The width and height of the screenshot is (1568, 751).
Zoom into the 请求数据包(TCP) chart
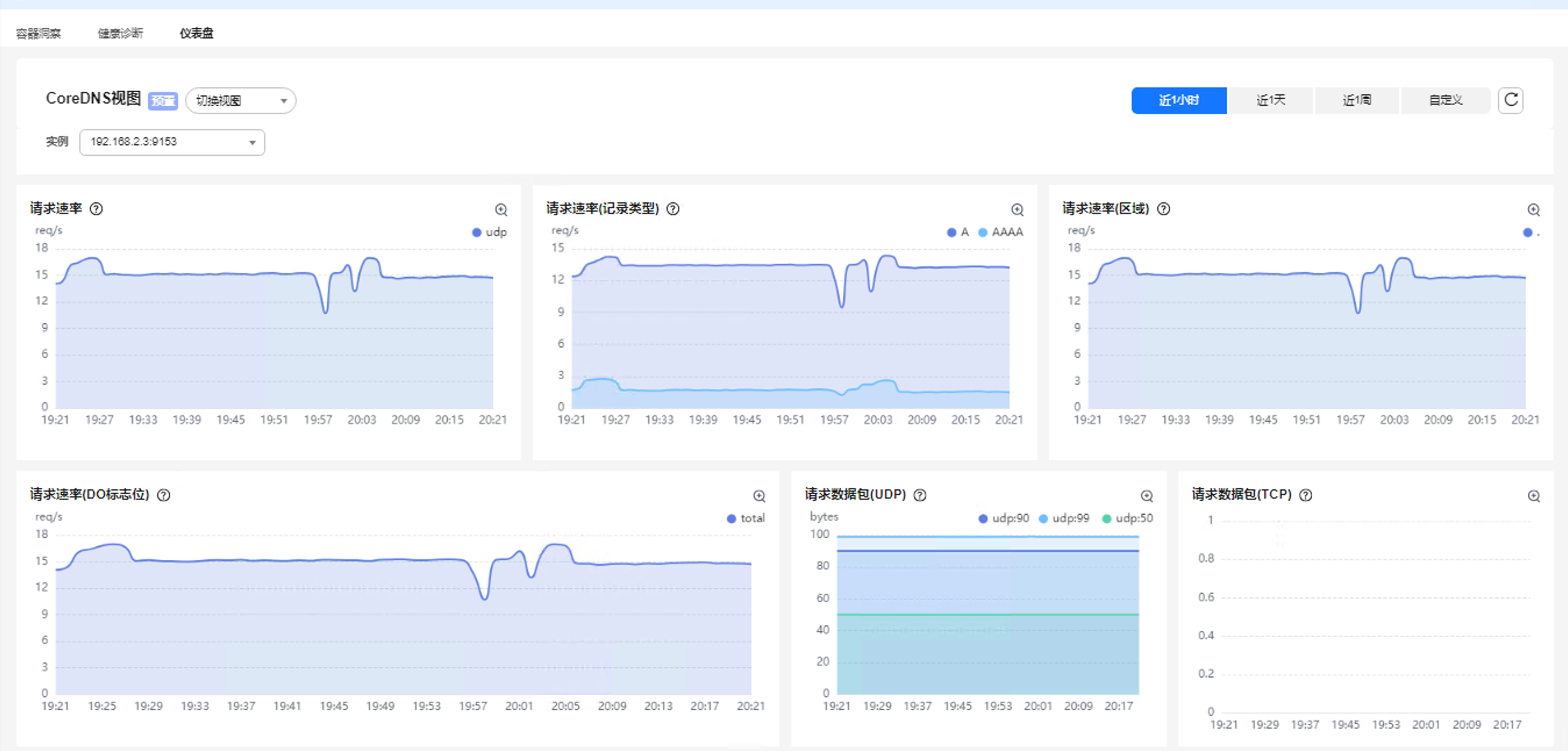(1533, 495)
